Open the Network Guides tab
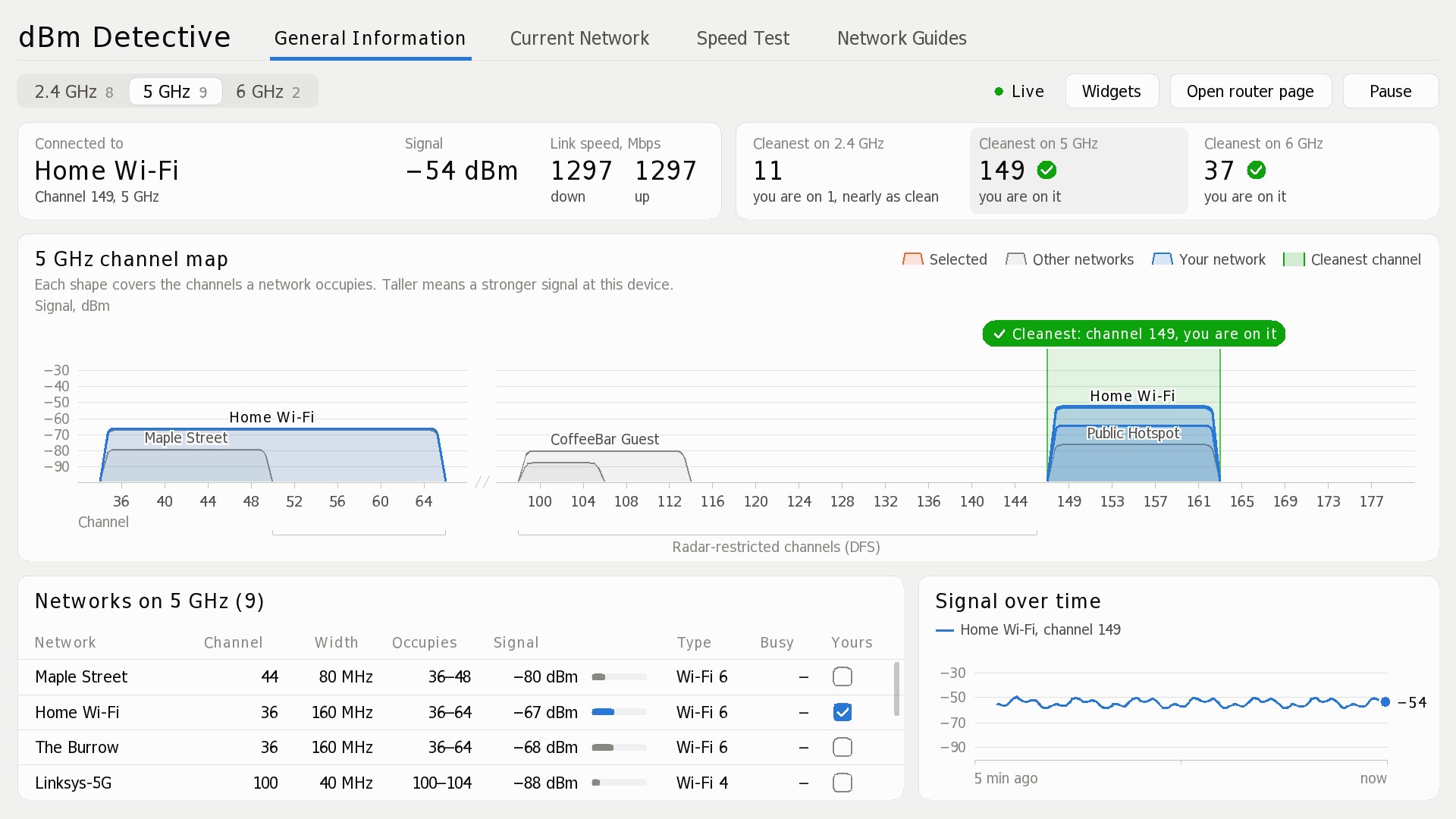This screenshot has width=1456, height=819. click(x=902, y=38)
